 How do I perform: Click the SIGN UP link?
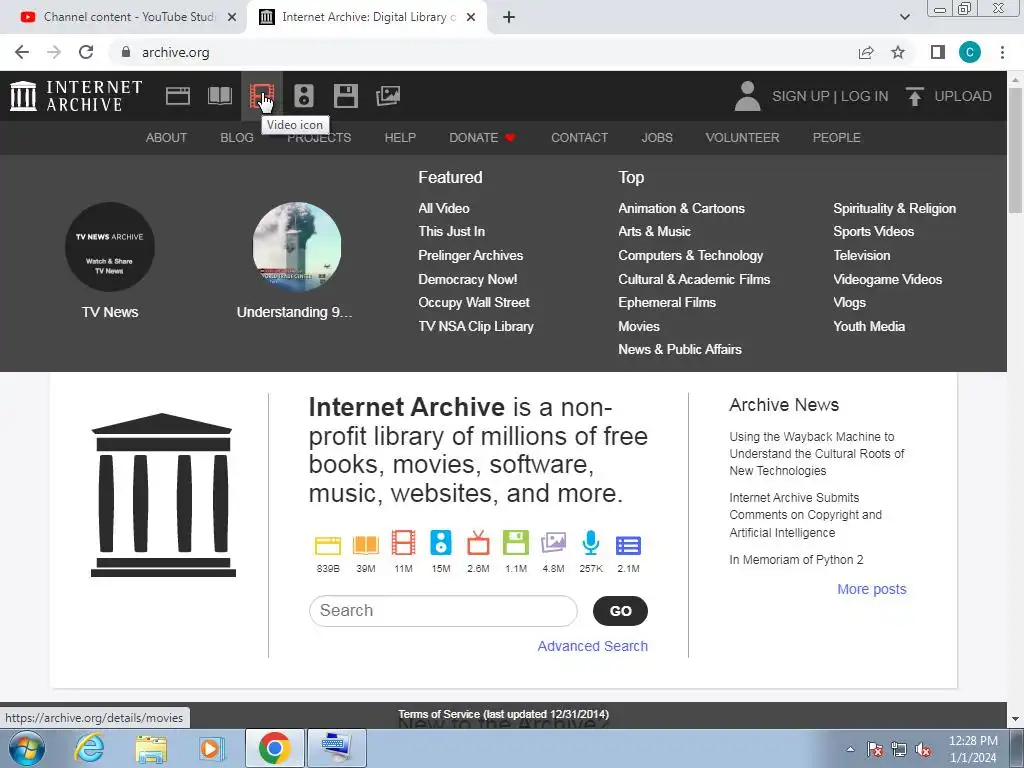coord(801,96)
